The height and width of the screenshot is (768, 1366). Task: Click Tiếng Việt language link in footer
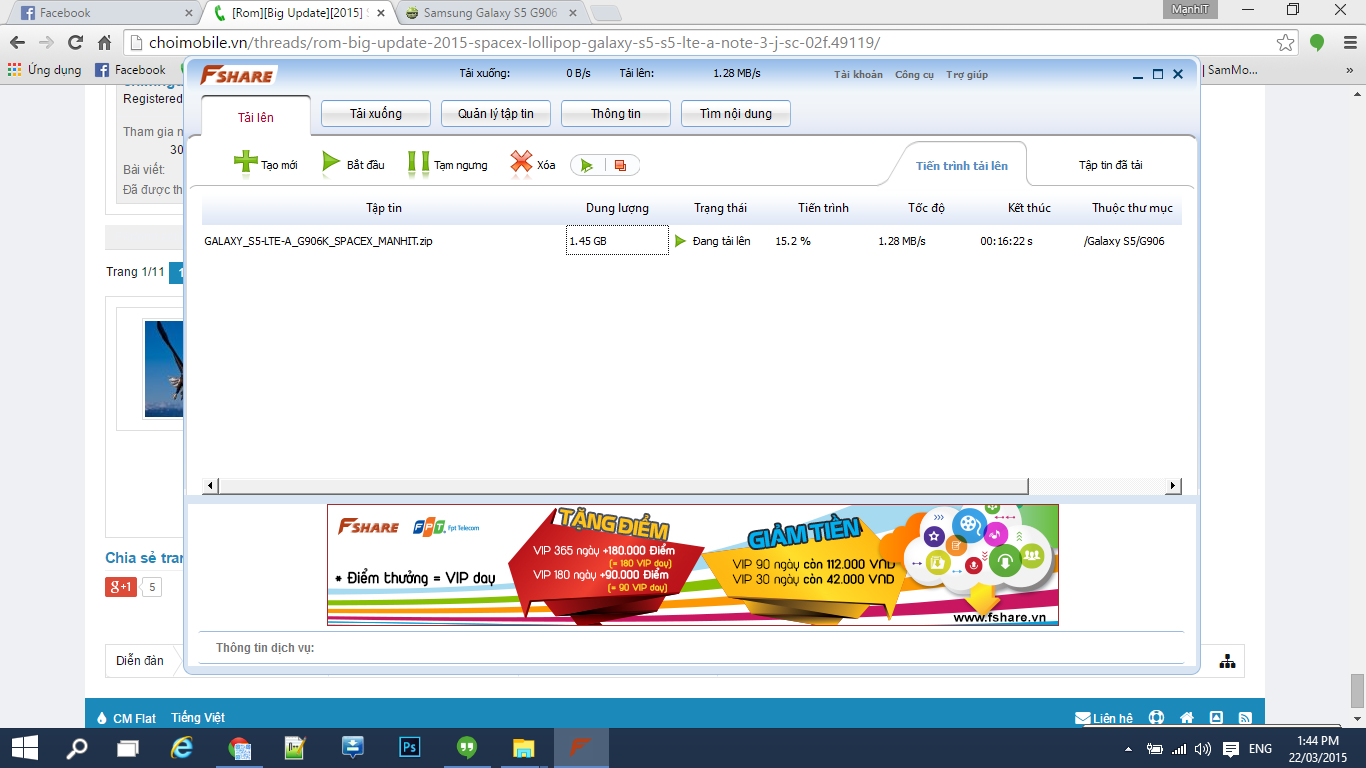(198, 718)
